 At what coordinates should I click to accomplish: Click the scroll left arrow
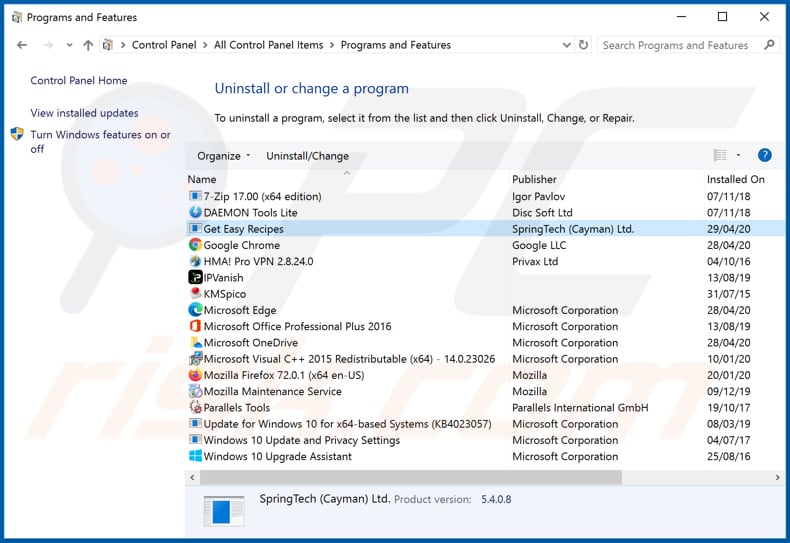[x=192, y=477]
